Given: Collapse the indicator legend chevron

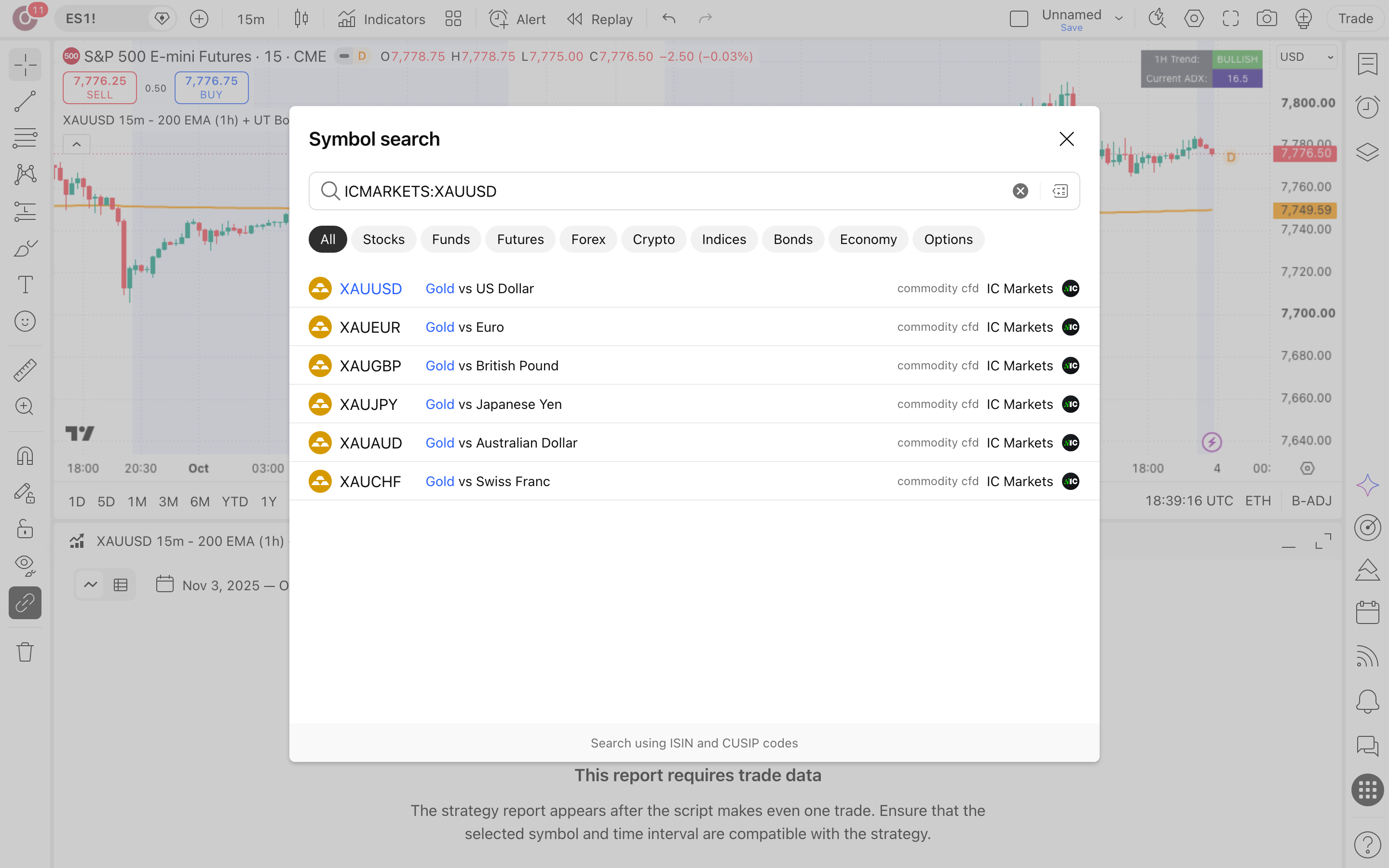Looking at the screenshot, I should tap(76, 144).
